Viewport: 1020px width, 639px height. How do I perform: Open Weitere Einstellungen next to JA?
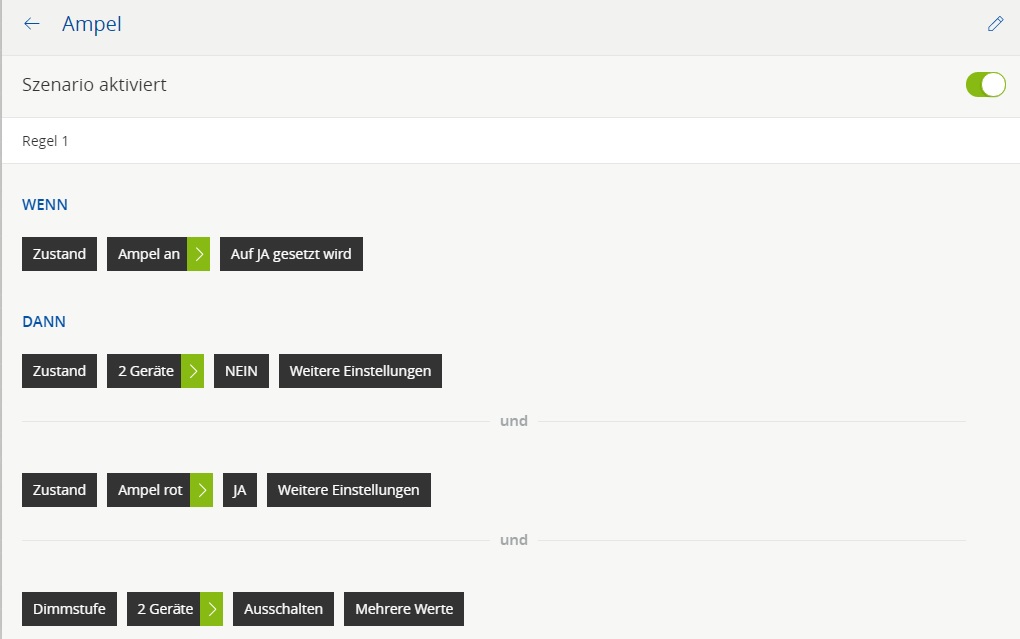point(348,490)
